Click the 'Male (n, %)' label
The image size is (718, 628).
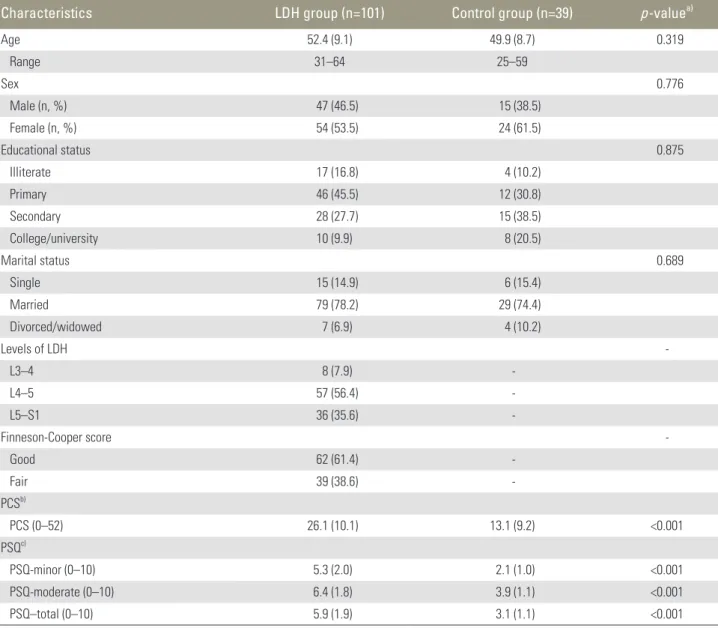point(38,106)
